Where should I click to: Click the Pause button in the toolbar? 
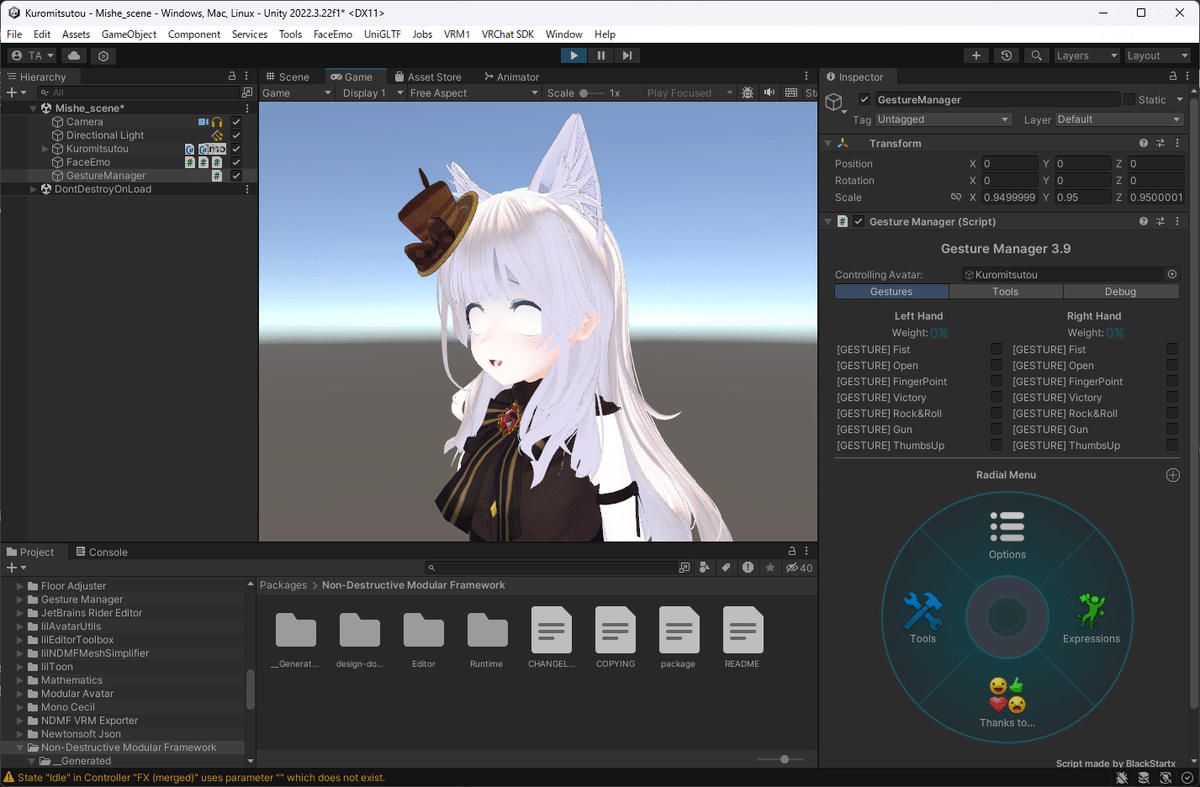[600, 56]
